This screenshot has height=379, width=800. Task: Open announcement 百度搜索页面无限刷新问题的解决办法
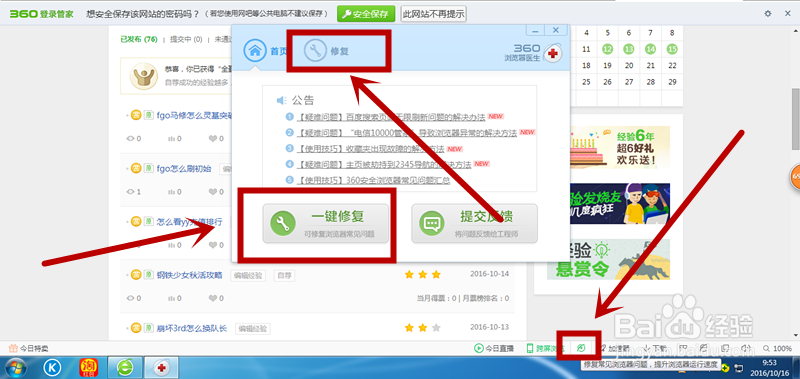coord(390,117)
